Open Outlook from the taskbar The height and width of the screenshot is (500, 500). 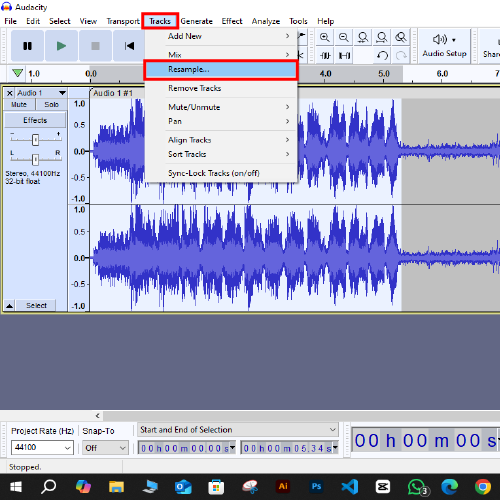tap(183, 487)
